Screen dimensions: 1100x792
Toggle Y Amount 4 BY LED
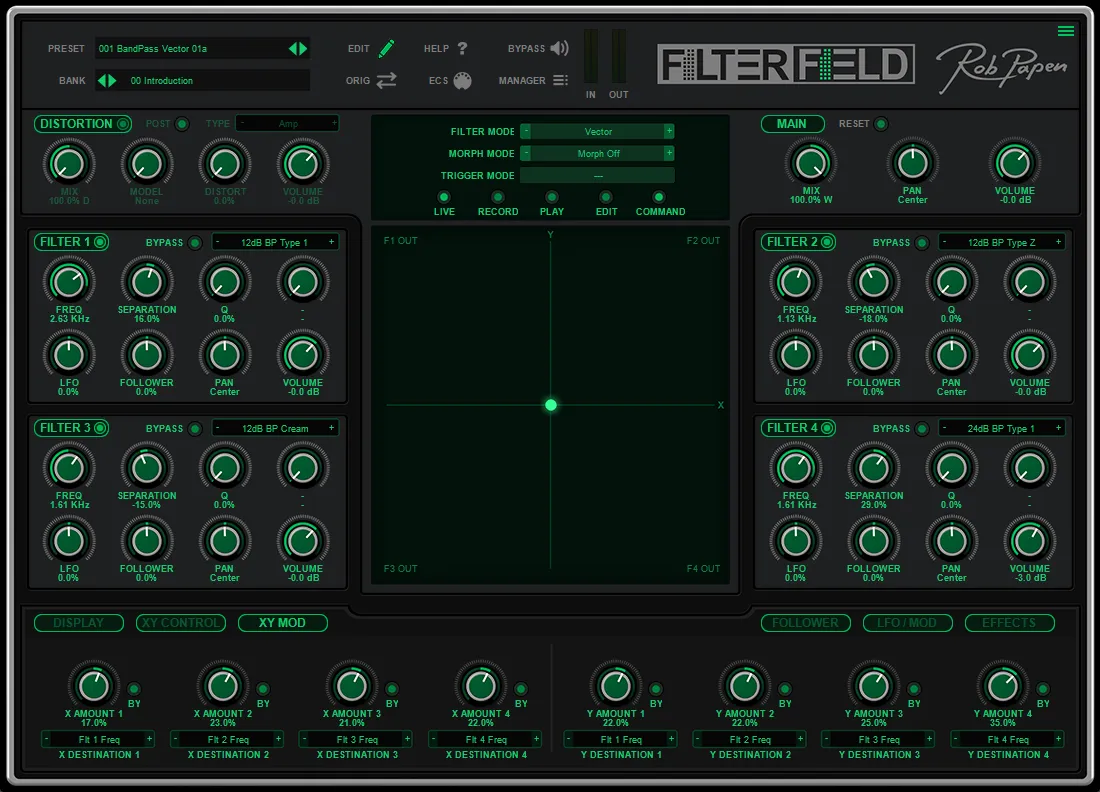tap(1043, 689)
